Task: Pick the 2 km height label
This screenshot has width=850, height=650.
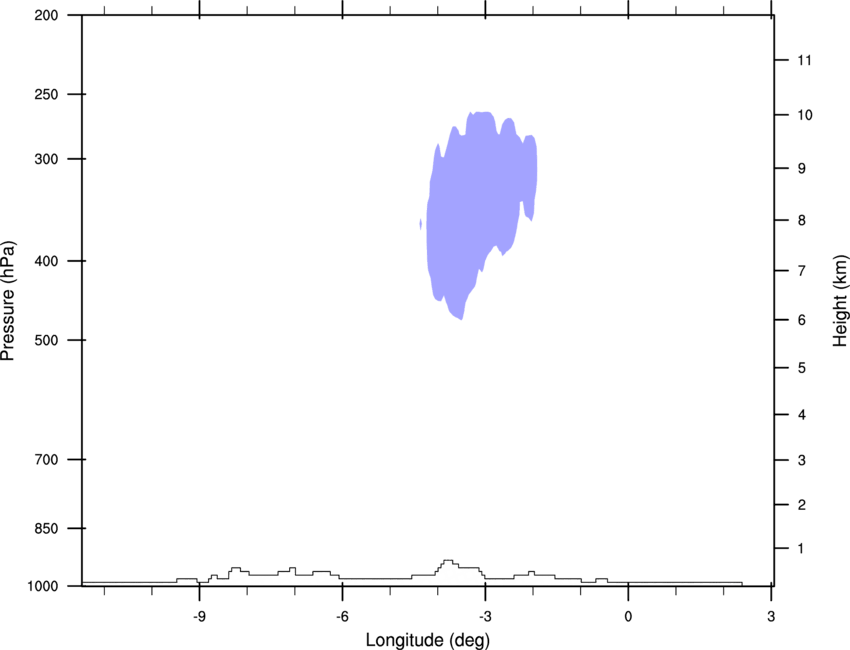Action: pos(802,505)
